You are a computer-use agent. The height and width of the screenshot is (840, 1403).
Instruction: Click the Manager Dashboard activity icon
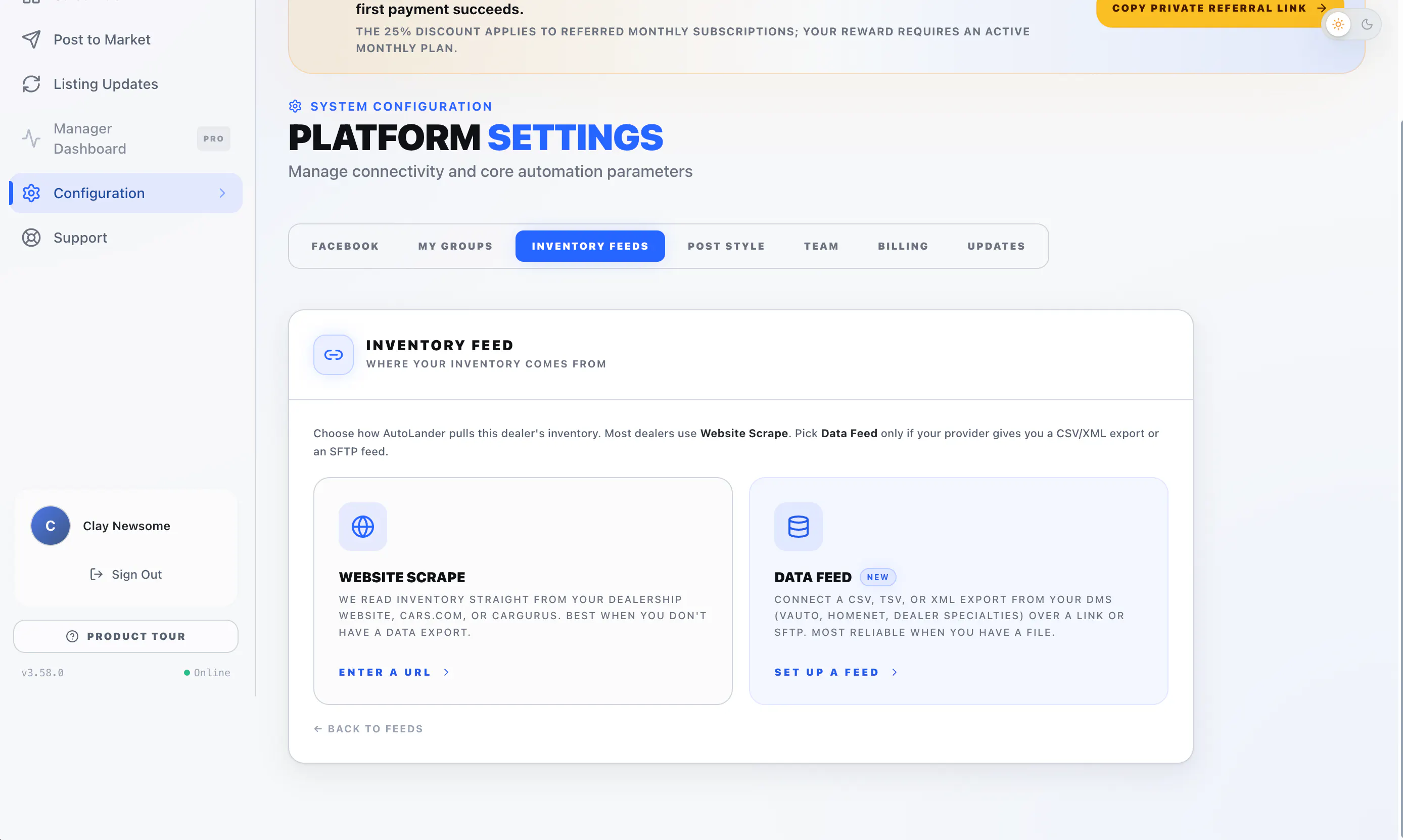[x=31, y=138]
